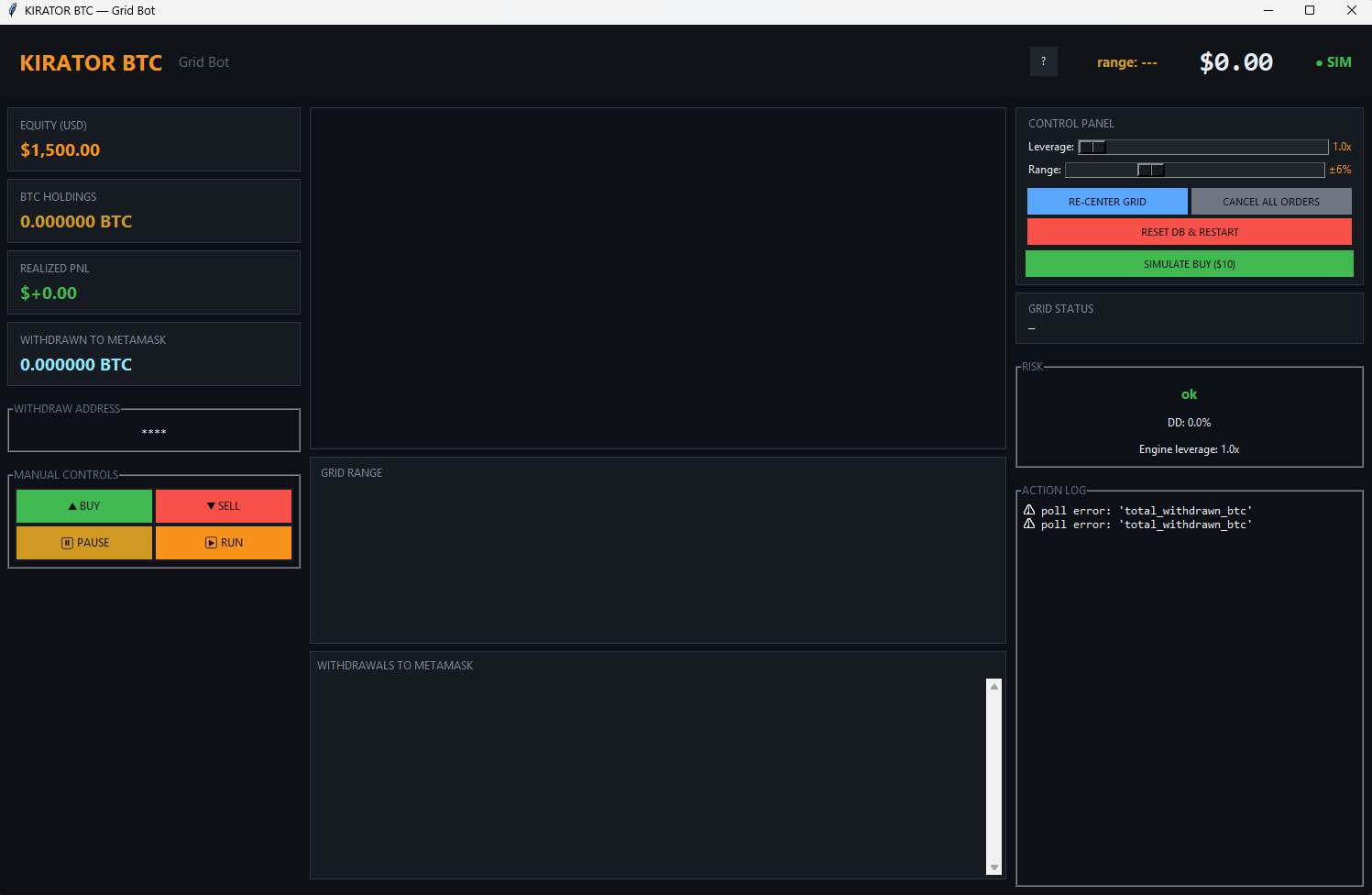This screenshot has width=1372, height=895.
Task: Click the 'range: ---' header label
Action: pyautogui.click(x=1127, y=62)
